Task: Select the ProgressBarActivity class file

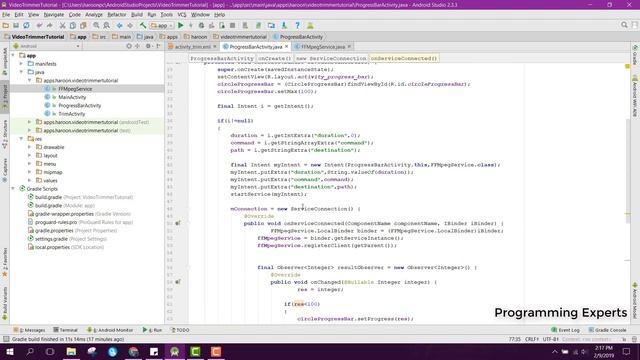Action: pos(80,105)
